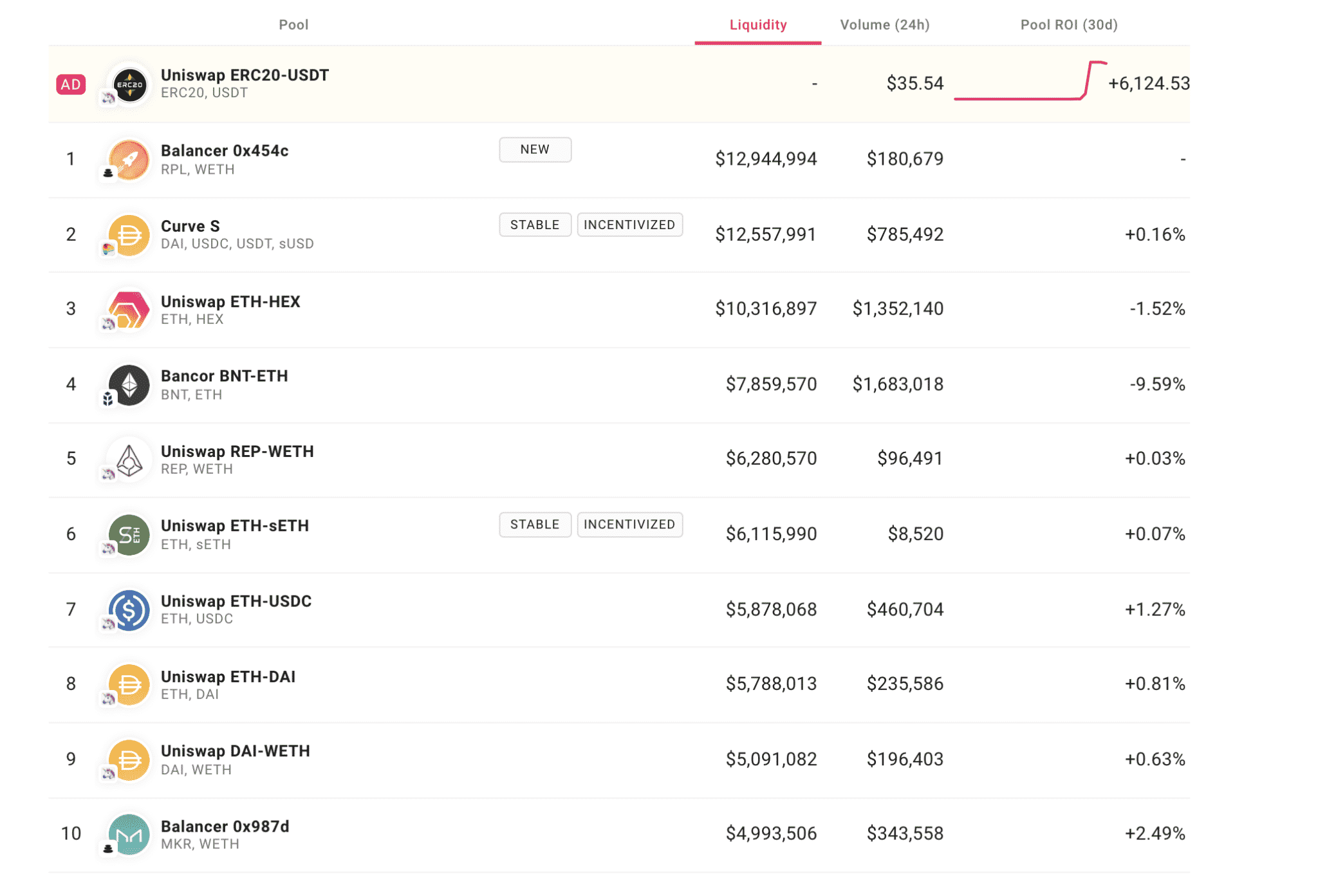
Task: Click the Uniswap unicorn badge on DAI-WETH row
Action: tap(108, 774)
